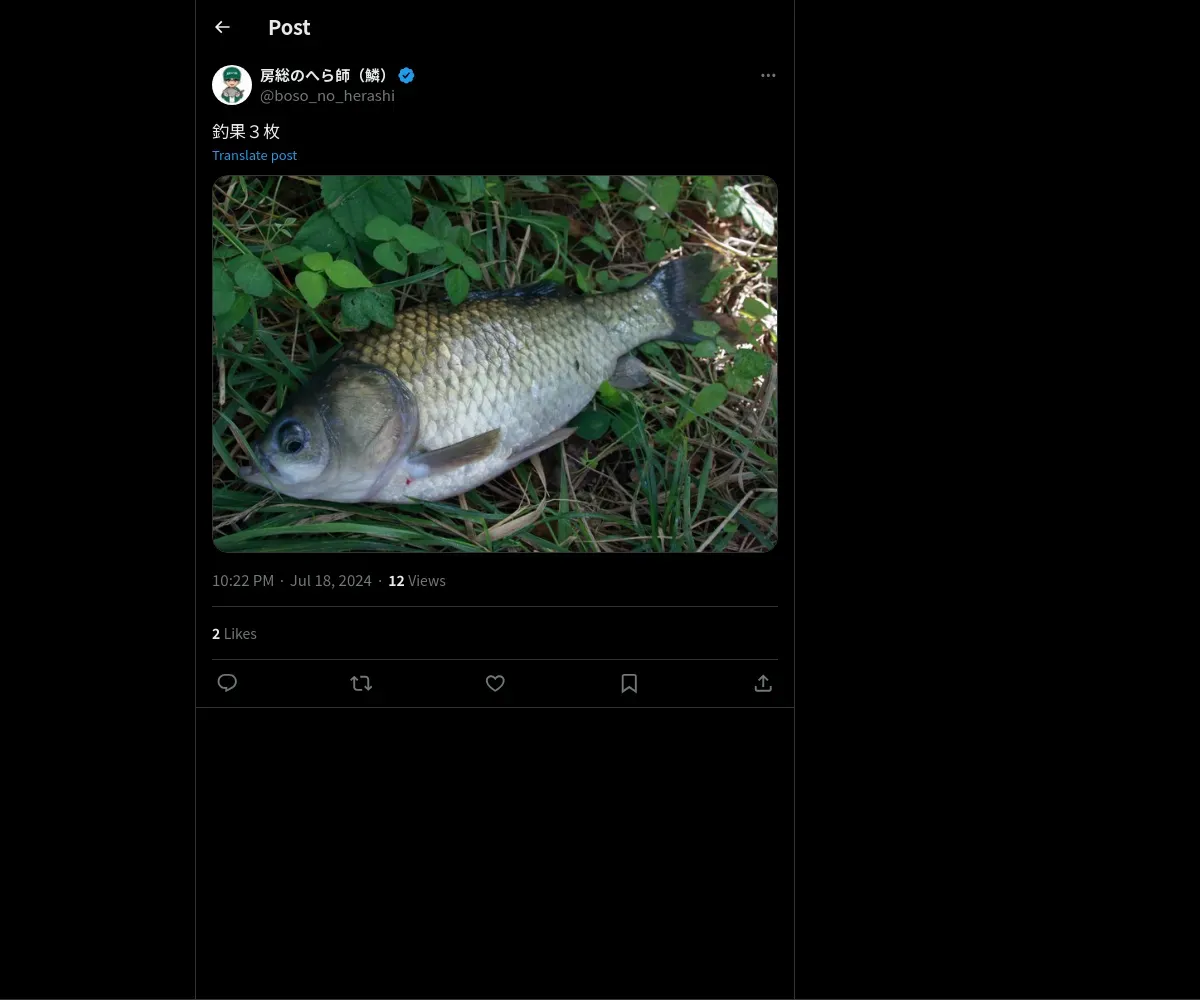Click the Post heading title

[x=289, y=28]
